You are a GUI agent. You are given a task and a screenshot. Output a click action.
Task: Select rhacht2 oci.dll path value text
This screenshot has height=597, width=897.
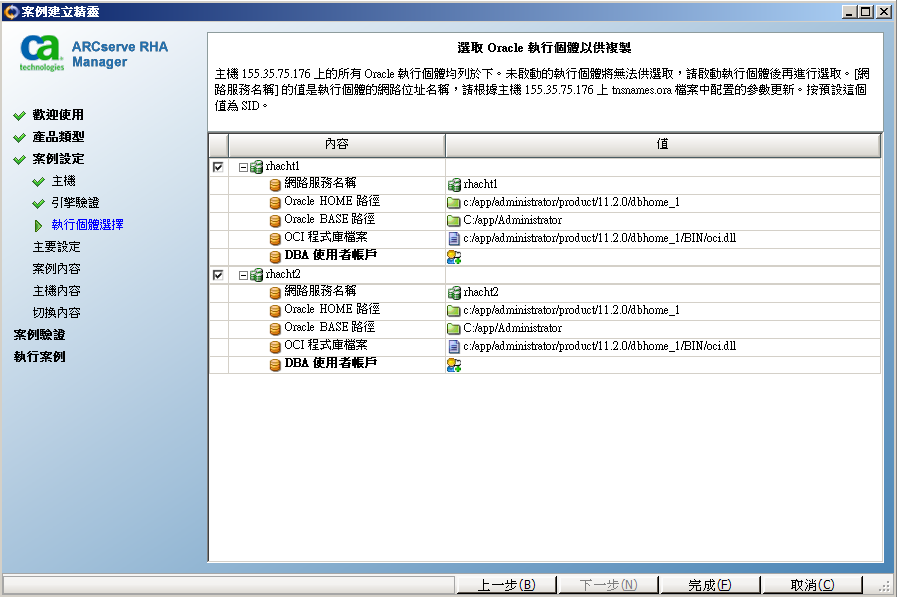(x=600, y=347)
